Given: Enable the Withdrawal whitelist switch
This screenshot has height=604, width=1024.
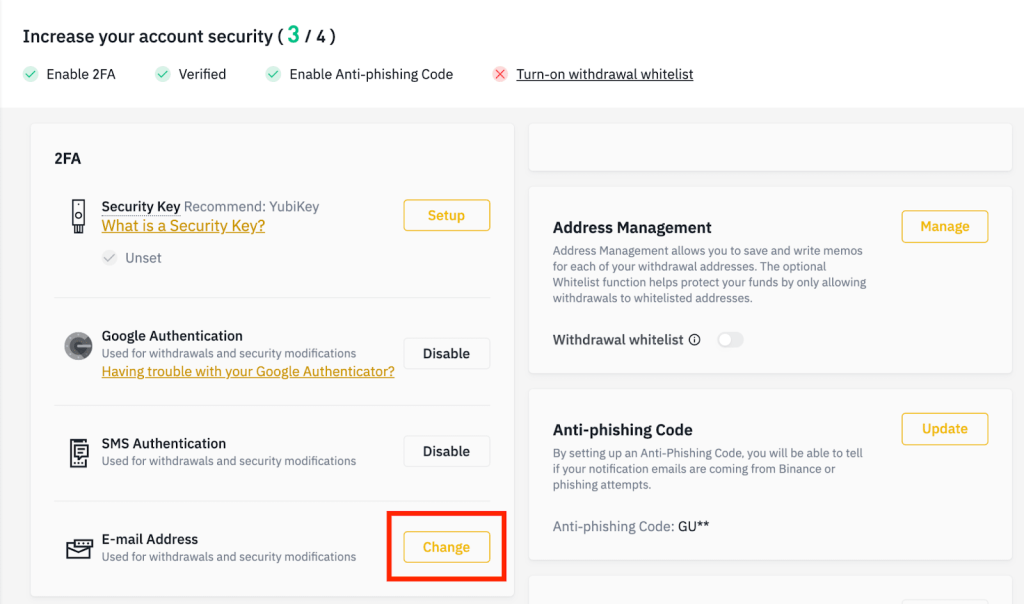Looking at the screenshot, I should click(x=730, y=339).
